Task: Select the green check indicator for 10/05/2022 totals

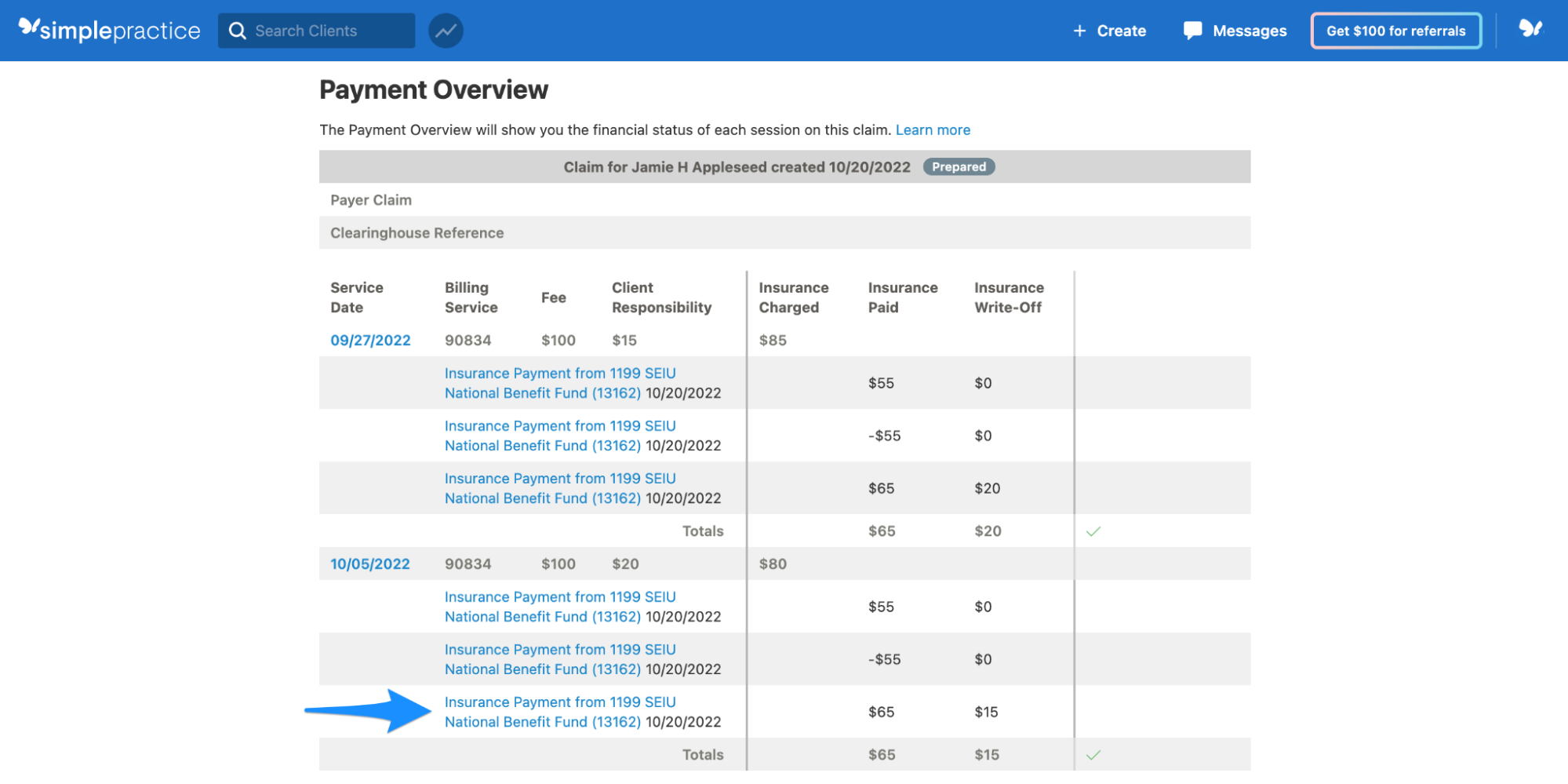Action: (x=1093, y=754)
